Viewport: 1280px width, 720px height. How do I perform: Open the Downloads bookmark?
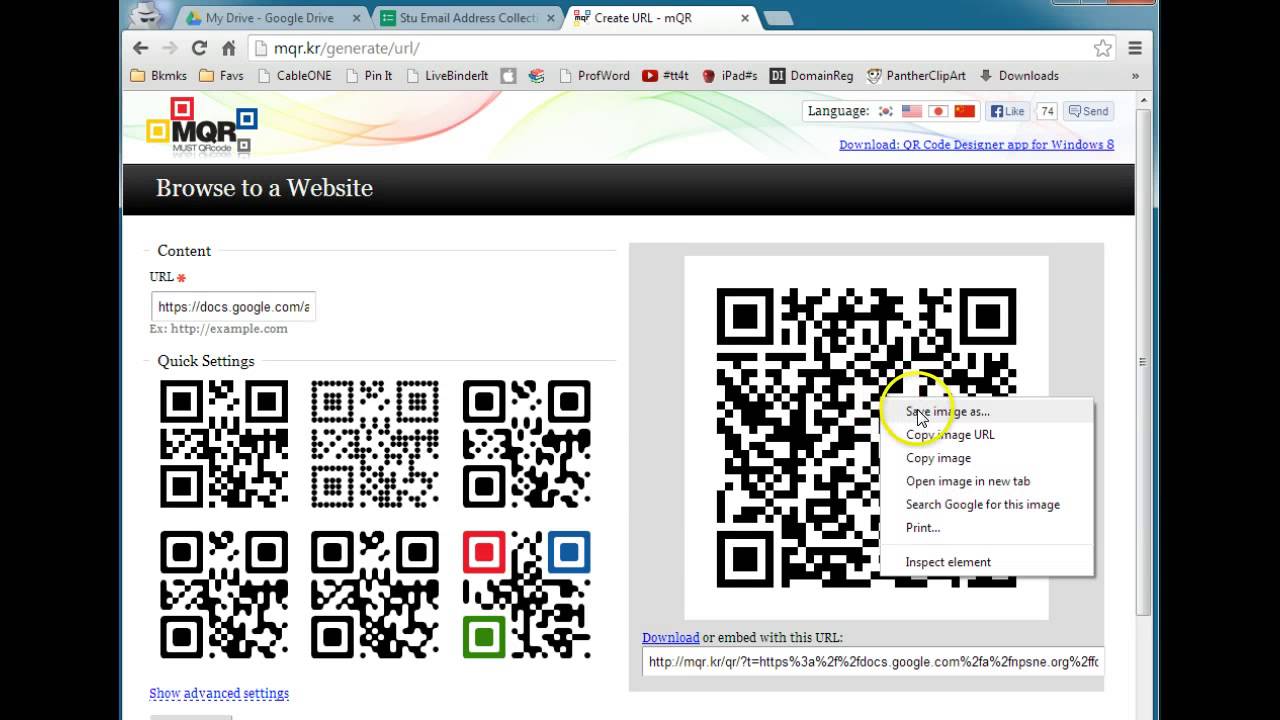[1019, 76]
